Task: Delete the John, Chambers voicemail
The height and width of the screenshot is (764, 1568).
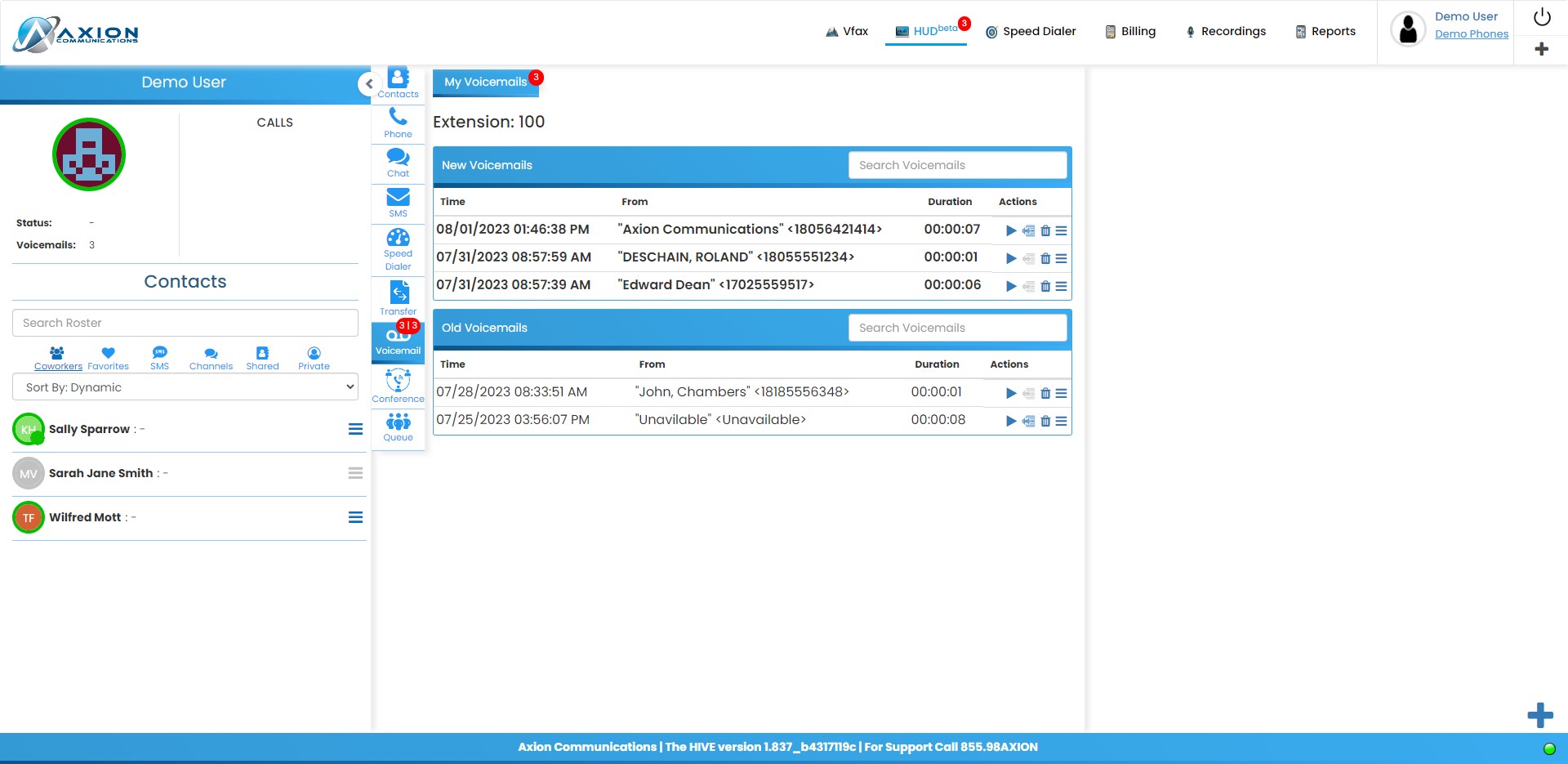Action: (1045, 393)
